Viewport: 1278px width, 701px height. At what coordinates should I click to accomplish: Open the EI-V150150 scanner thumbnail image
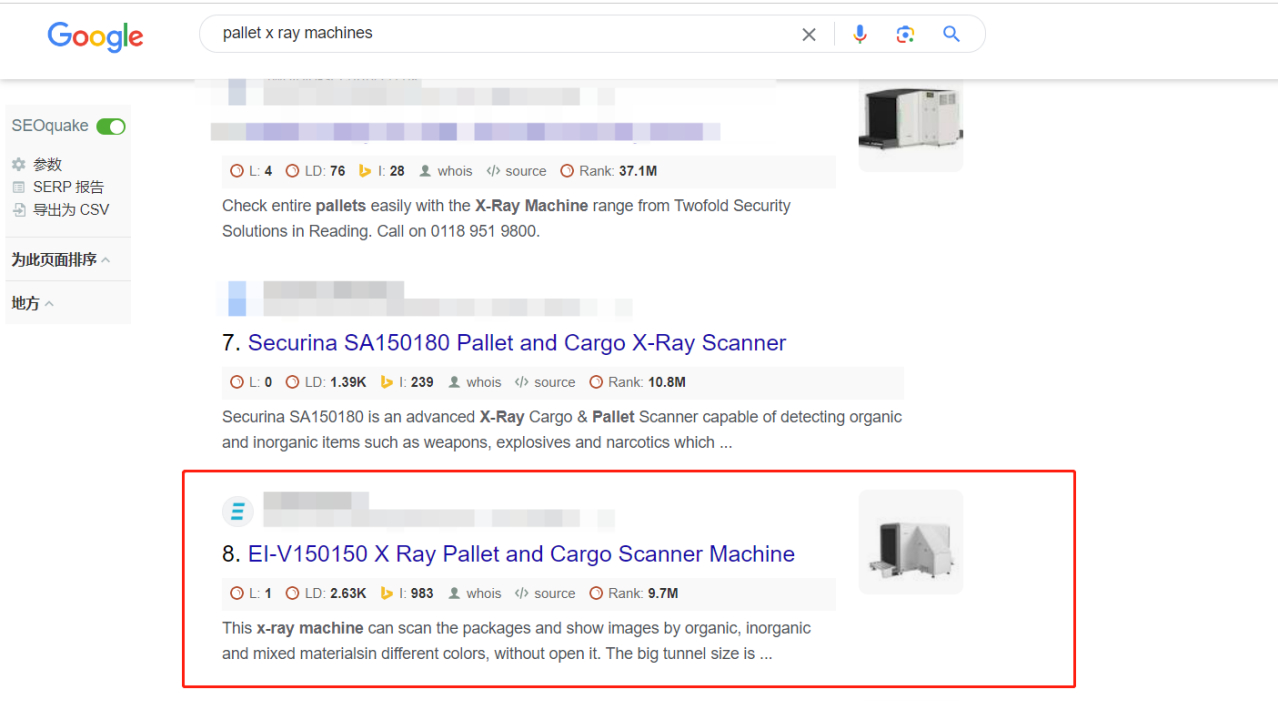pyautogui.click(x=910, y=542)
